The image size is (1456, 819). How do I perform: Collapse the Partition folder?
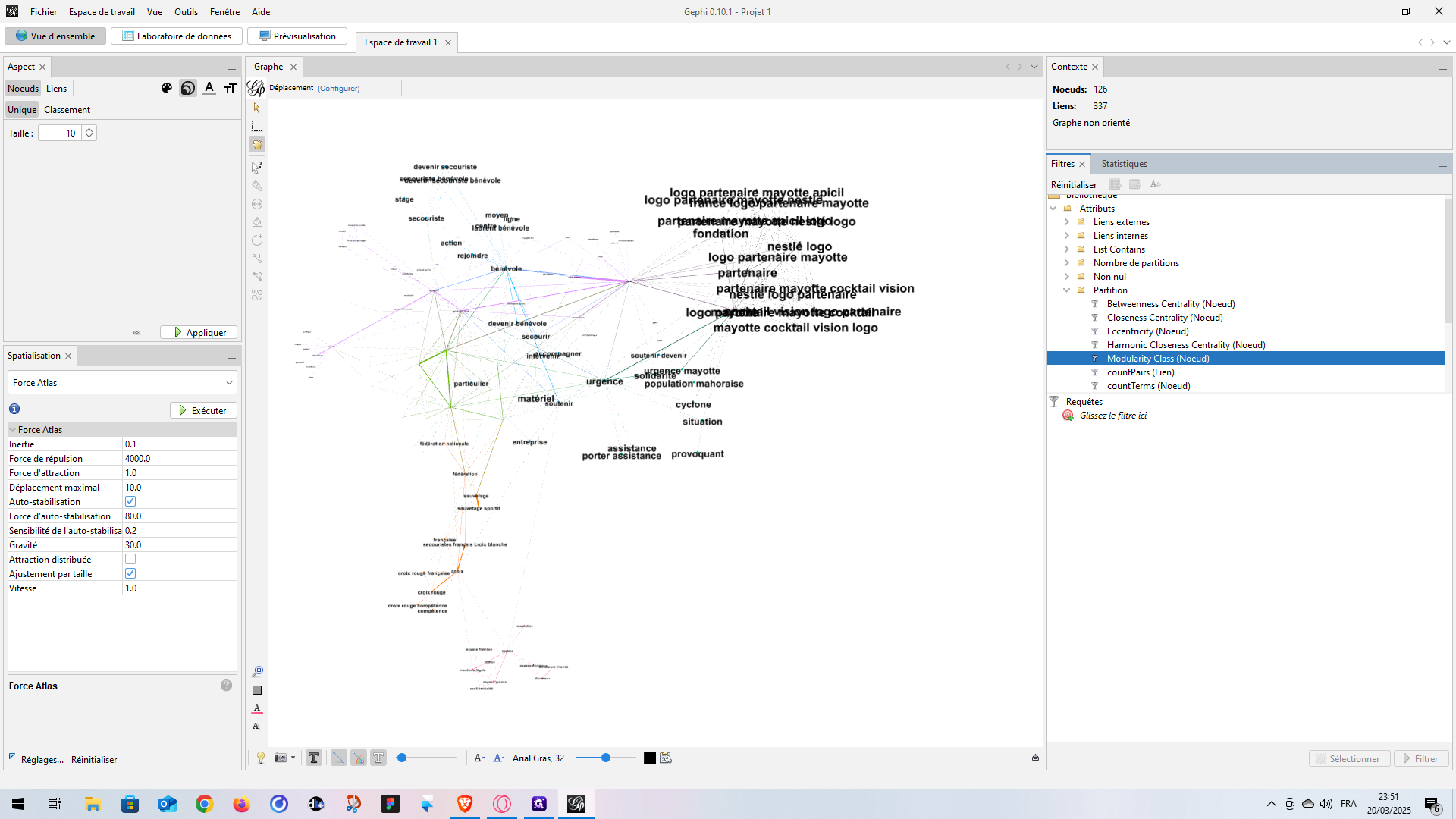click(x=1067, y=290)
